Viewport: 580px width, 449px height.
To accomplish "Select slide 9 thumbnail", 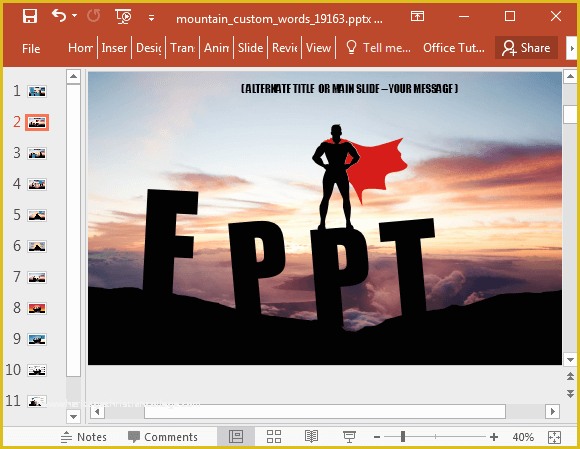I will pos(37,339).
